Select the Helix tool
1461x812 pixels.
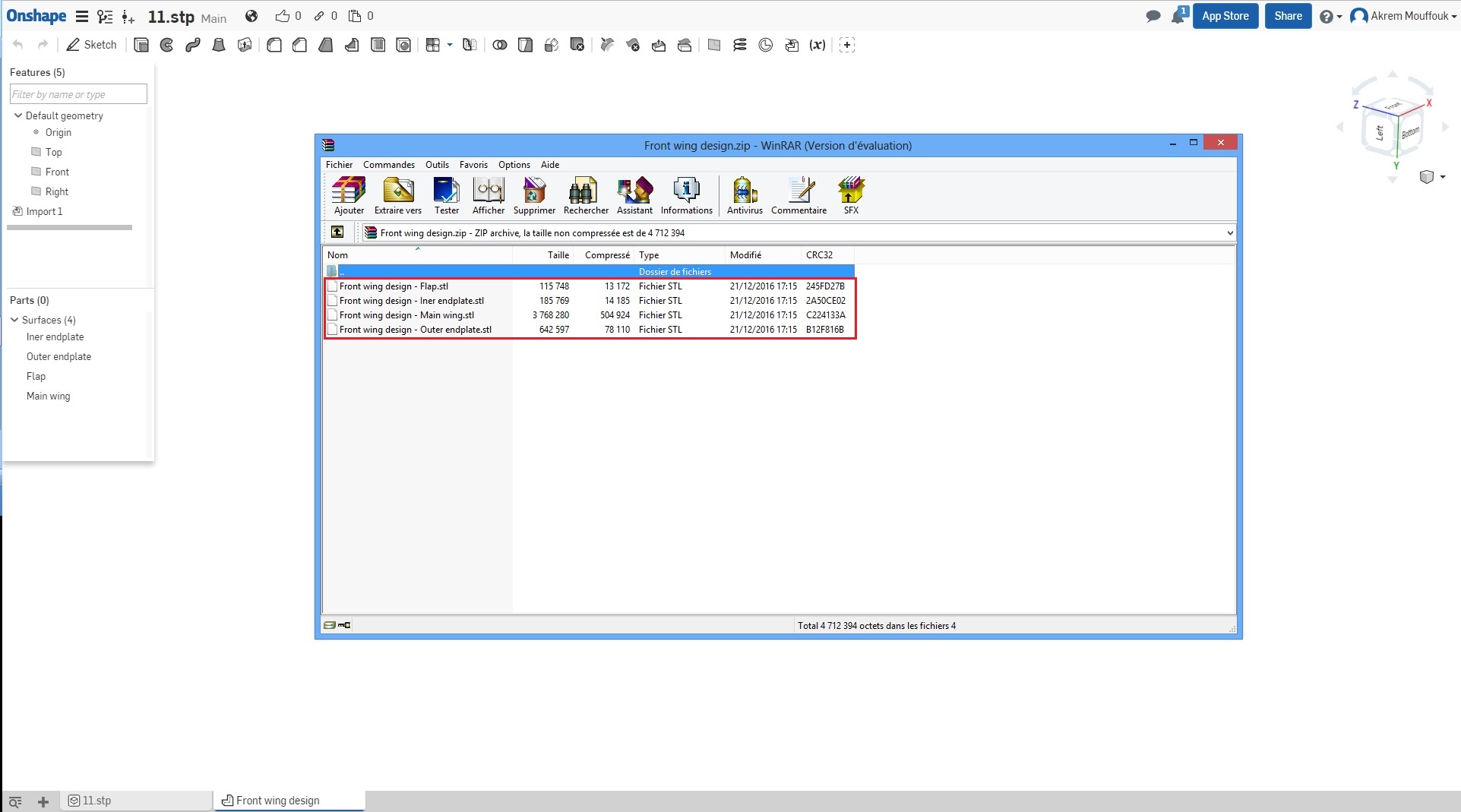740,45
